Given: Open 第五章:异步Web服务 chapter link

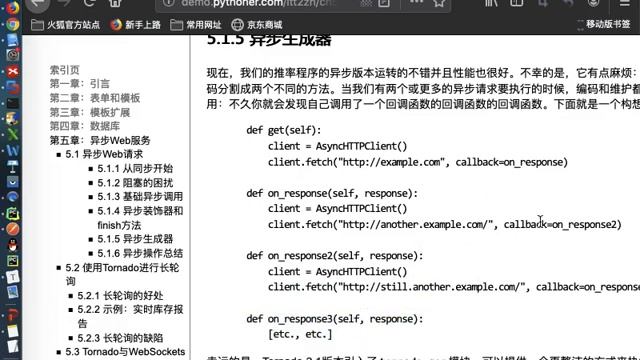Looking at the screenshot, I should click(100, 140).
